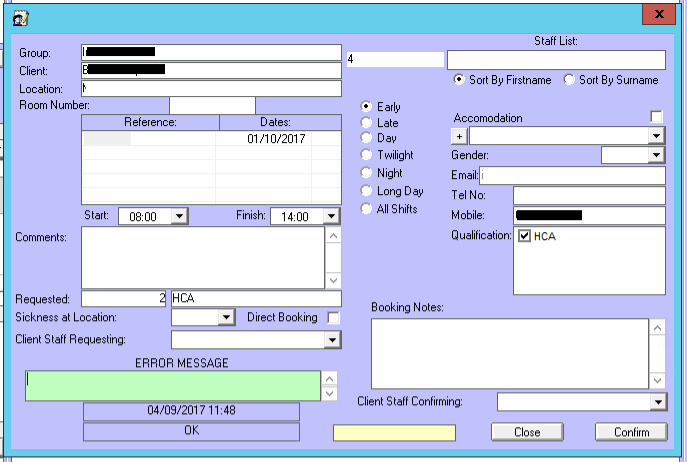Image resolution: width=687 pixels, height=462 pixels.
Task: Select the Long Day shift option
Action: pos(366,191)
